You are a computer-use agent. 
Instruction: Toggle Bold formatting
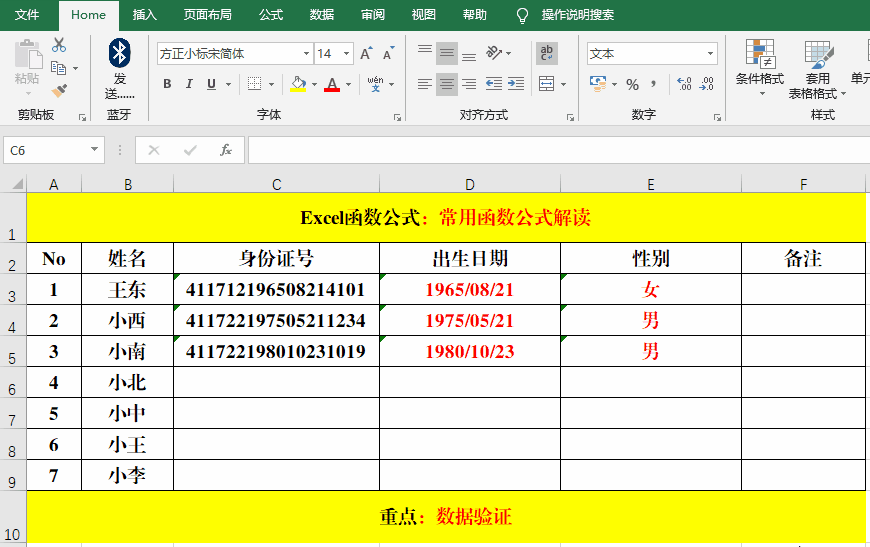[167, 85]
